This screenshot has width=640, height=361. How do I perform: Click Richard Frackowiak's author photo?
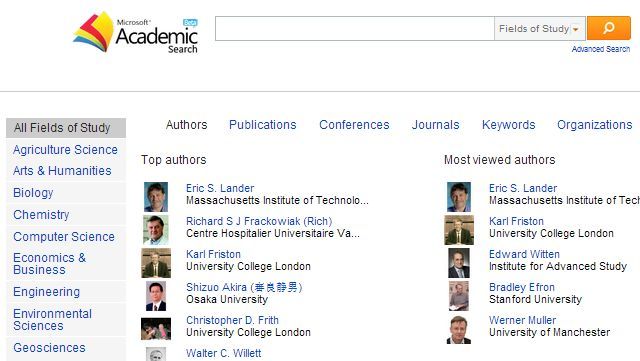tap(156, 230)
